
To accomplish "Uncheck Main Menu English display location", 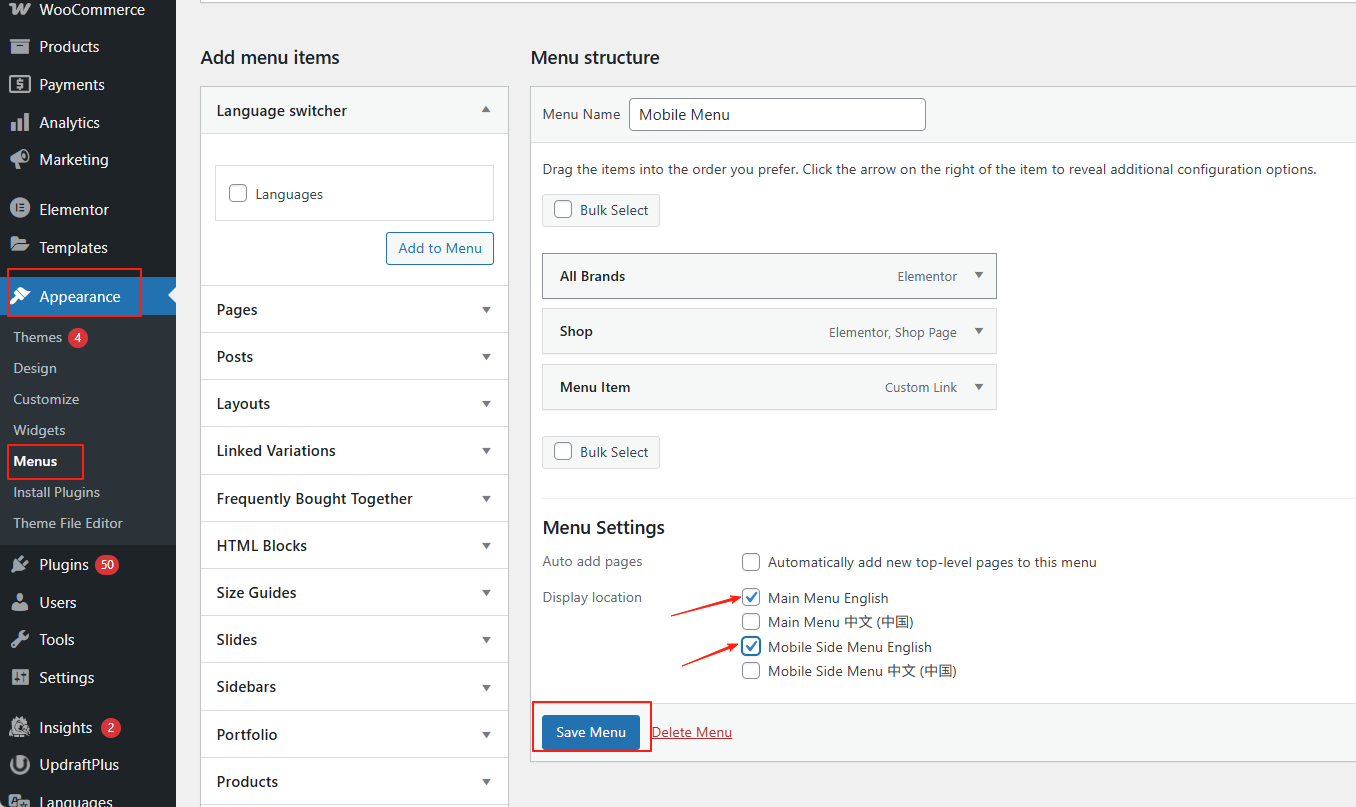I will tap(751, 598).
